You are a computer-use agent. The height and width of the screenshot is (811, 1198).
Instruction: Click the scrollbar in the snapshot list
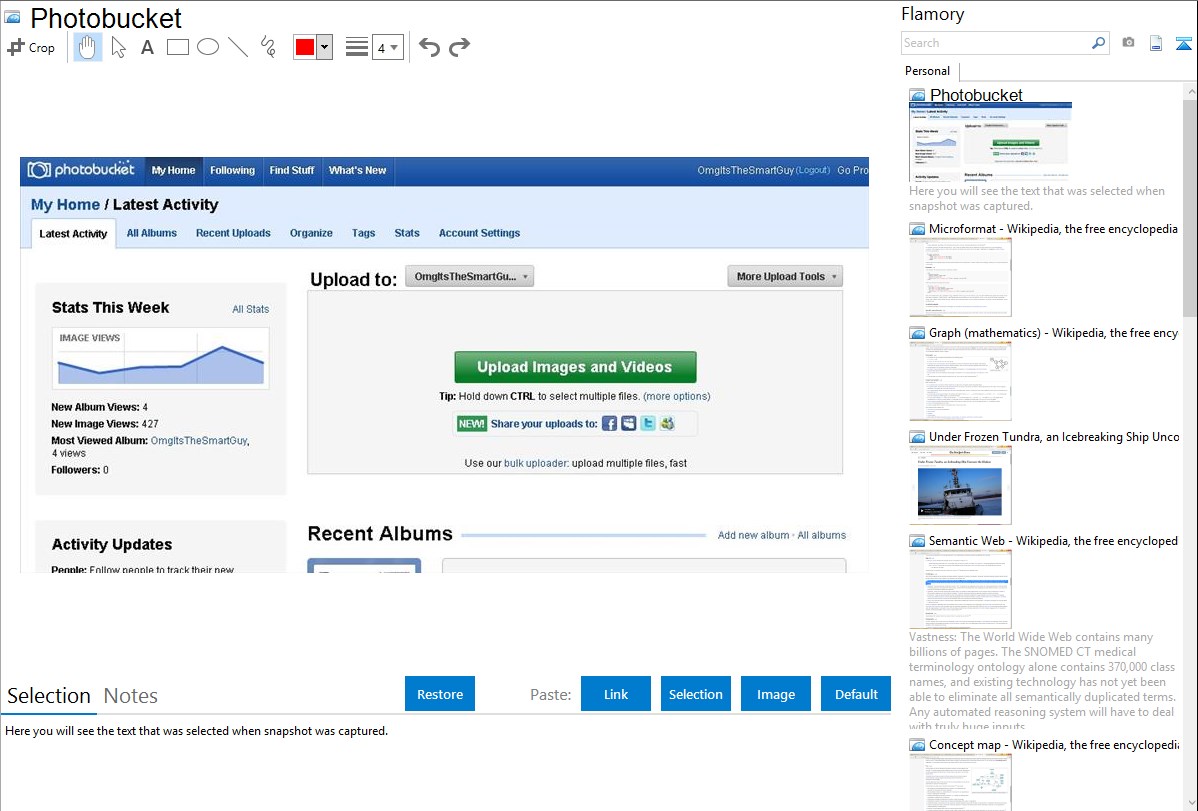1190,208
